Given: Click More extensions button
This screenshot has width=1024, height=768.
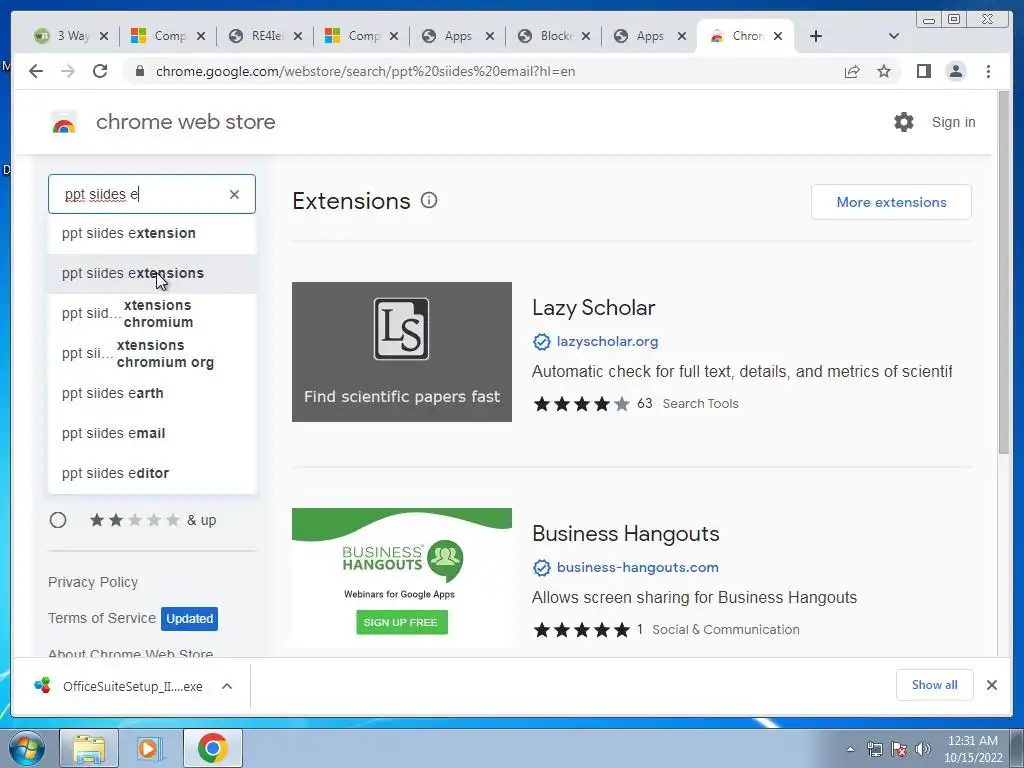Looking at the screenshot, I should (891, 202).
